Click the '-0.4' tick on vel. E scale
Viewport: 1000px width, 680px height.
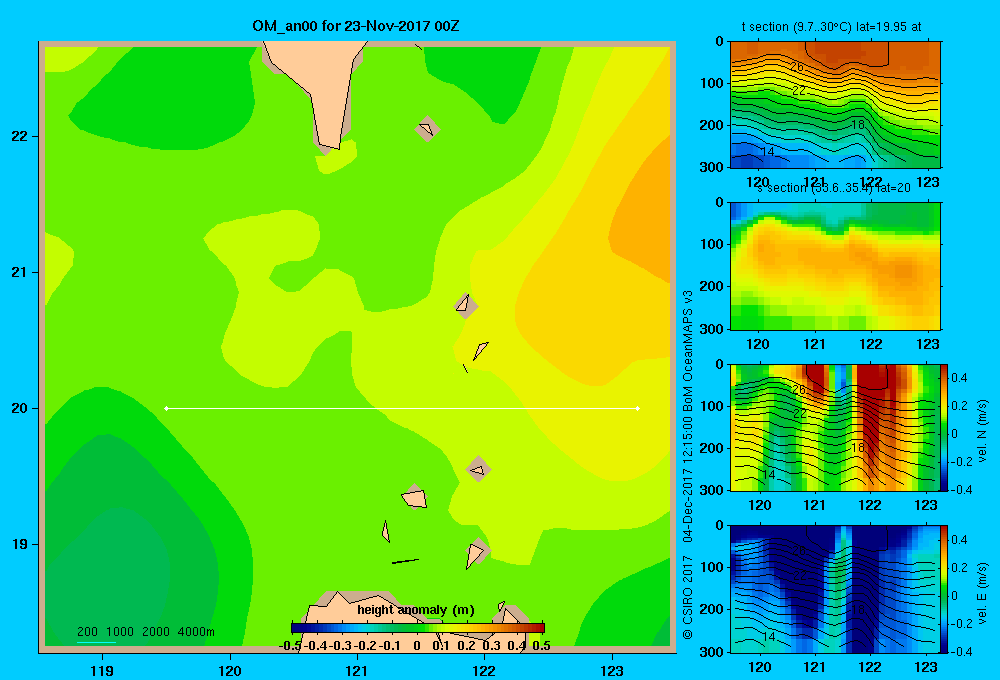point(961,651)
